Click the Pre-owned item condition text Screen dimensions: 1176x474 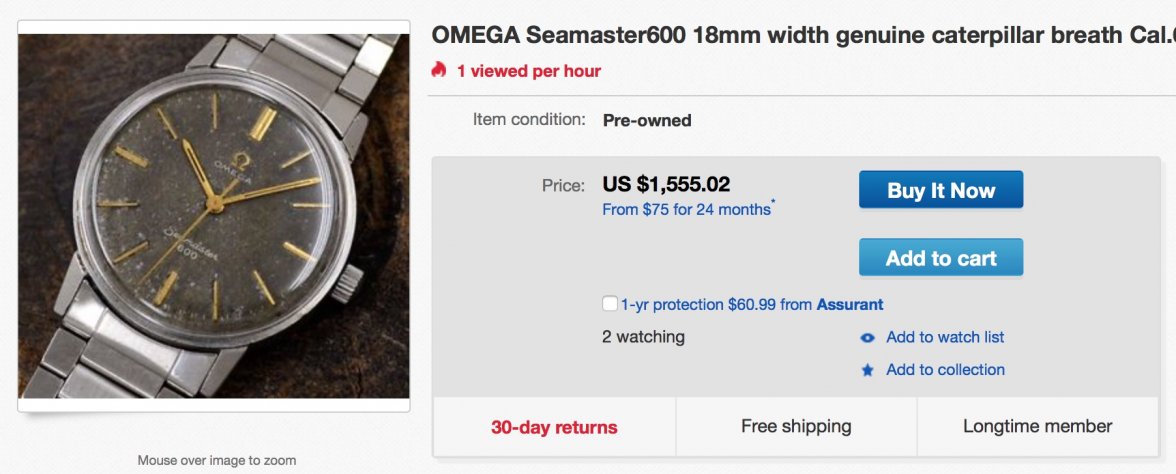[x=647, y=120]
